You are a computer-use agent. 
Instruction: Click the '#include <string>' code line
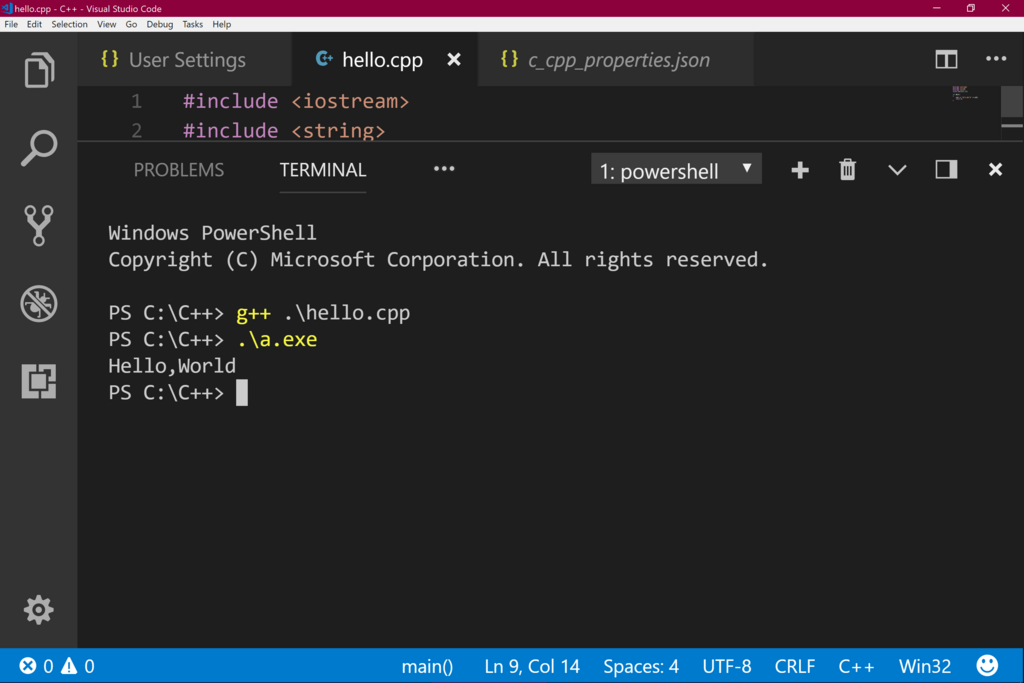click(283, 131)
